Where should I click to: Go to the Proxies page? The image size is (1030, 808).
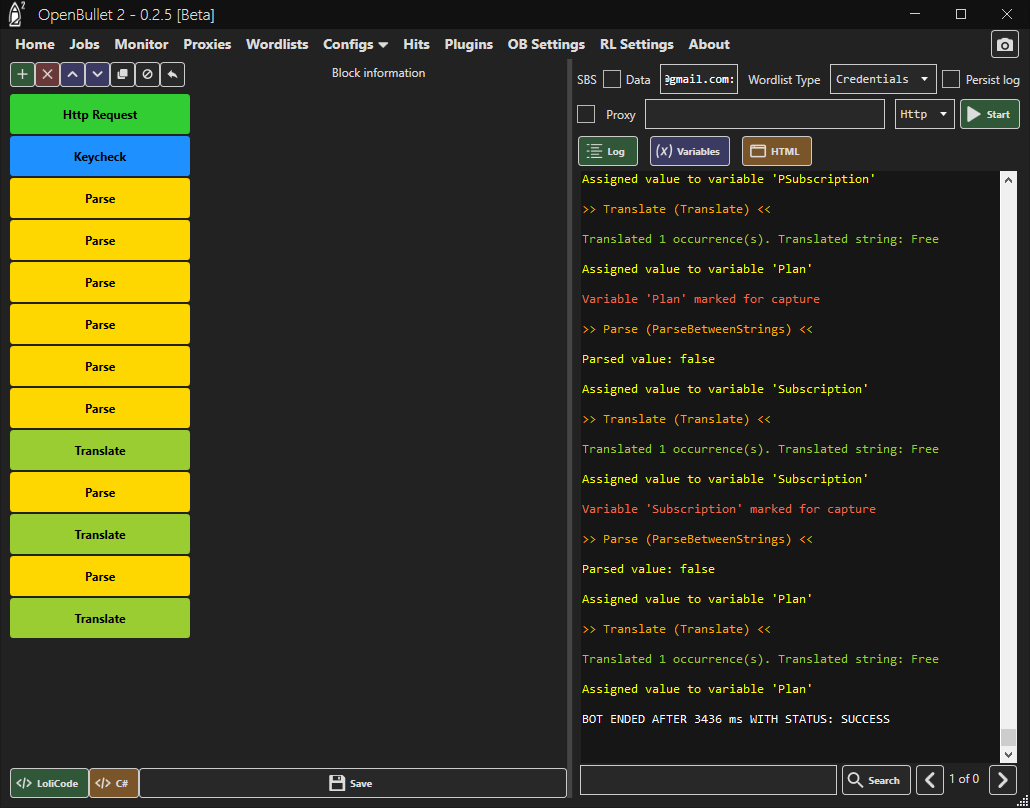(x=207, y=45)
